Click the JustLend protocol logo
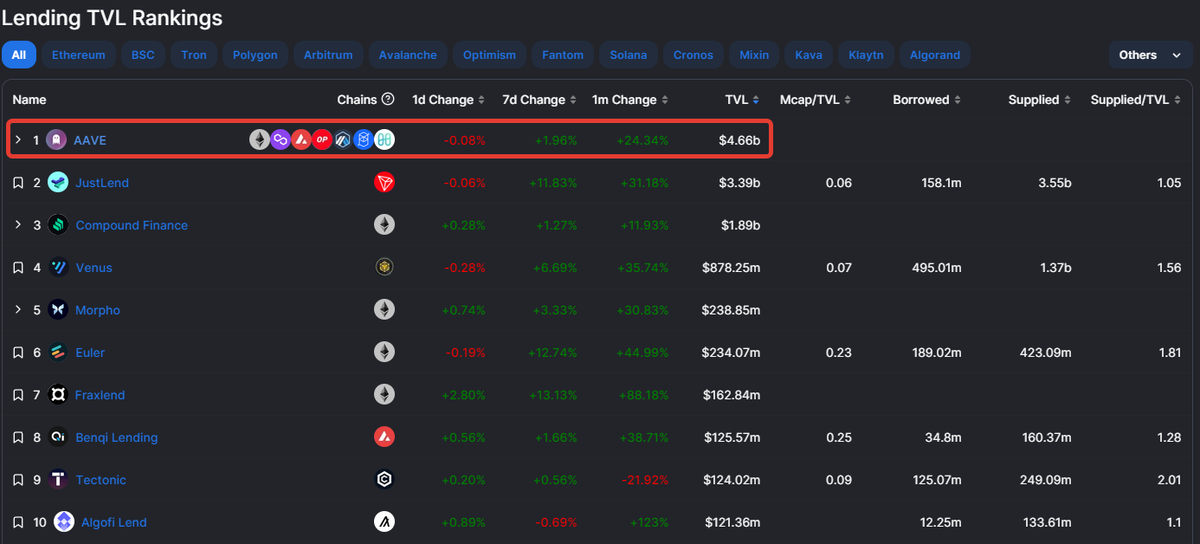The height and width of the screenshot is (544, 1200). click(59, 183)
